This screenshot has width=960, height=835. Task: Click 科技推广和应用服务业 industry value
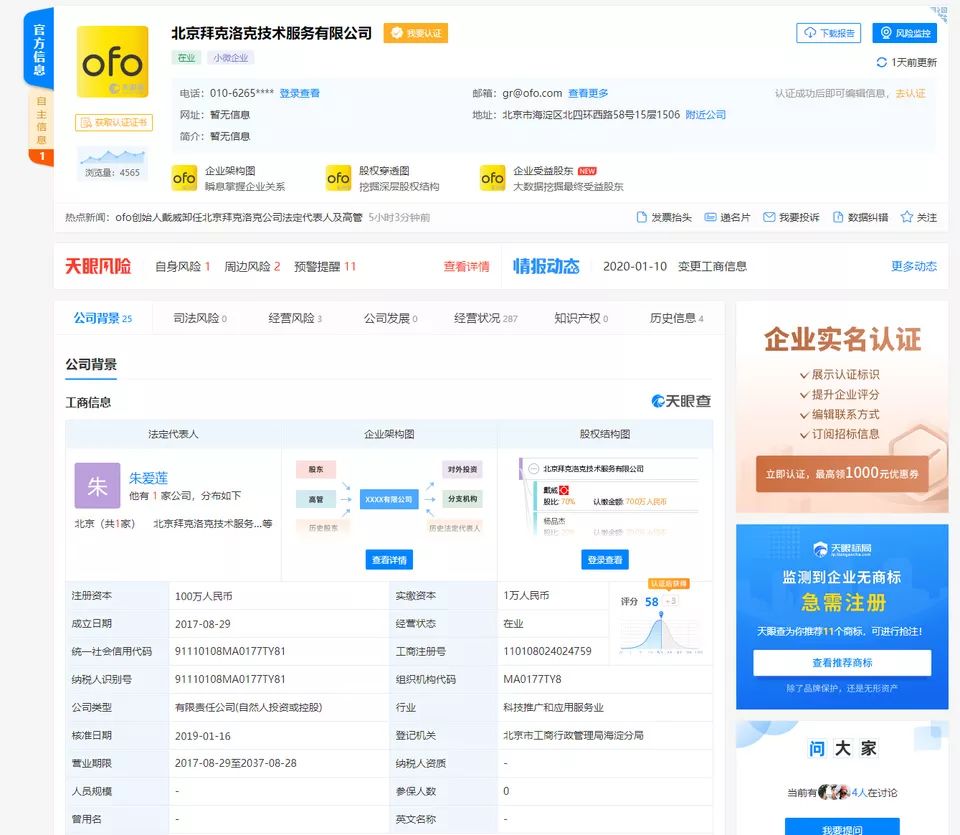click(553, 708)
